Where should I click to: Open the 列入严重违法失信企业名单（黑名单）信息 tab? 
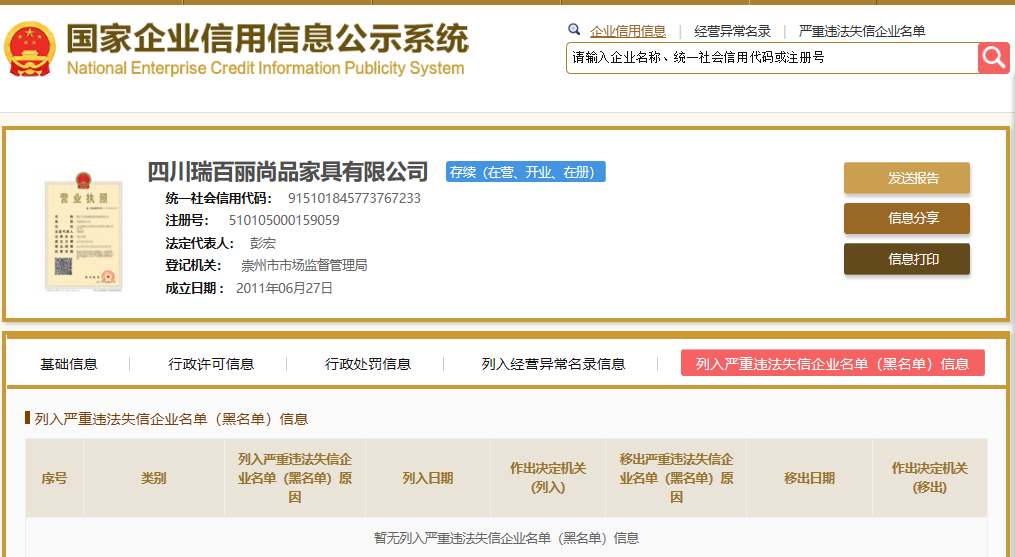pyautogui.click(x=832, y=363)
